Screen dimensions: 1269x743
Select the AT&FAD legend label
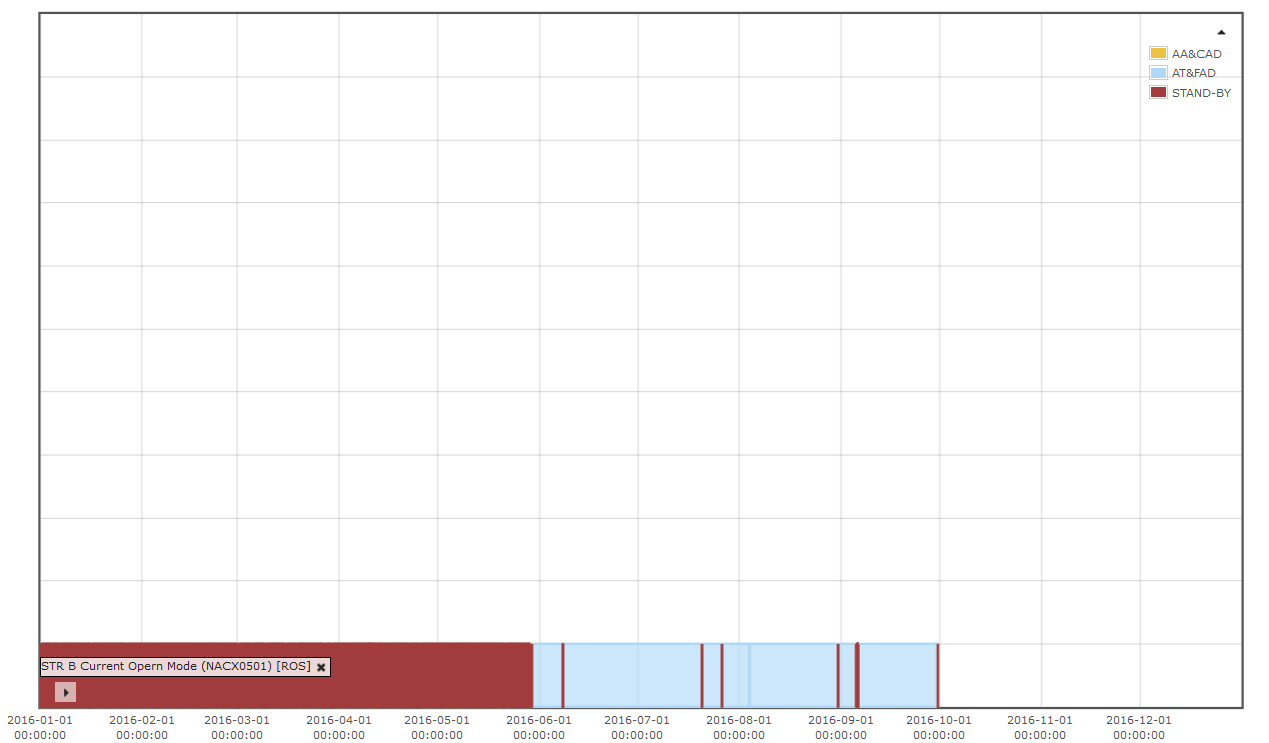pos(1194,73)
